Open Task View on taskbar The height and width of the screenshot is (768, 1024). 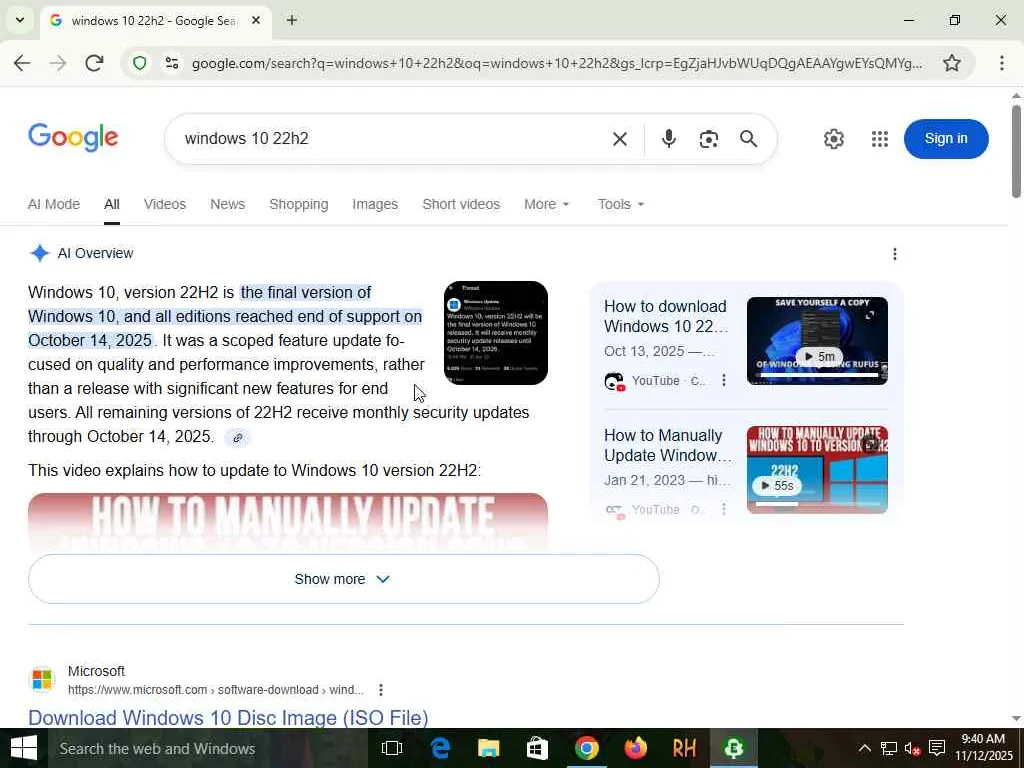392,748
